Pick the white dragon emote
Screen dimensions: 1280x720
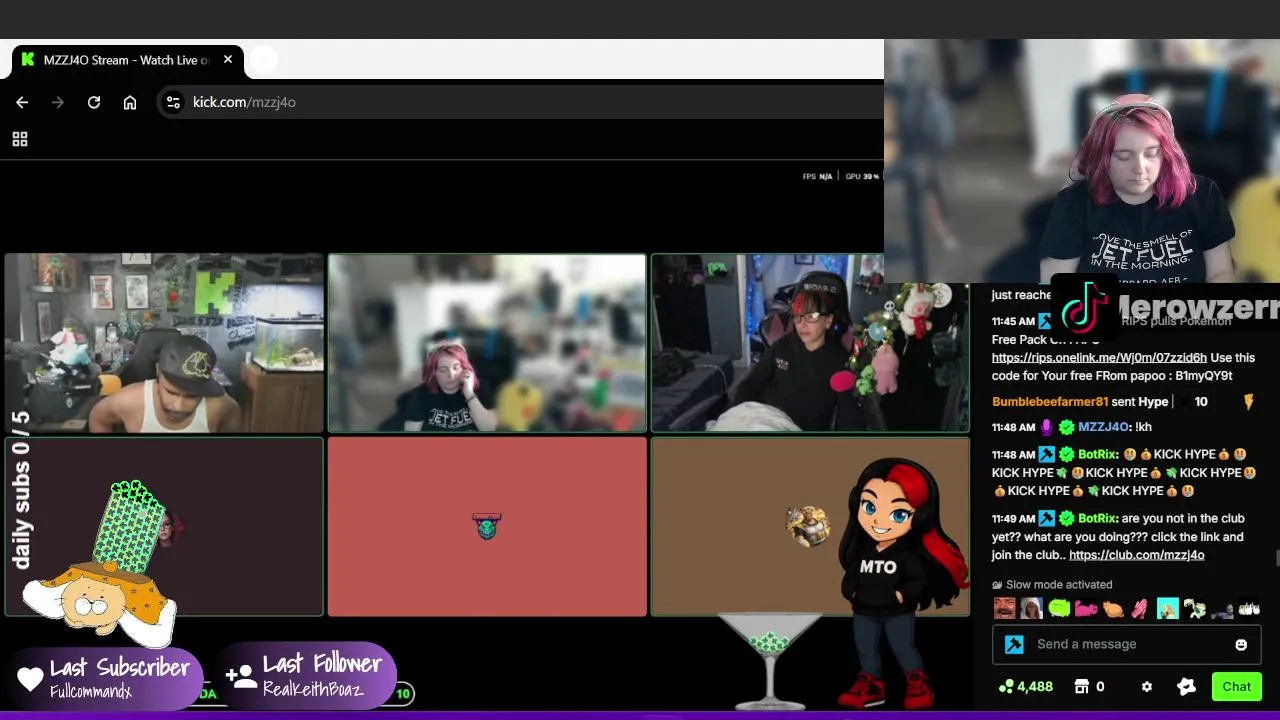tap(1194, 608)
